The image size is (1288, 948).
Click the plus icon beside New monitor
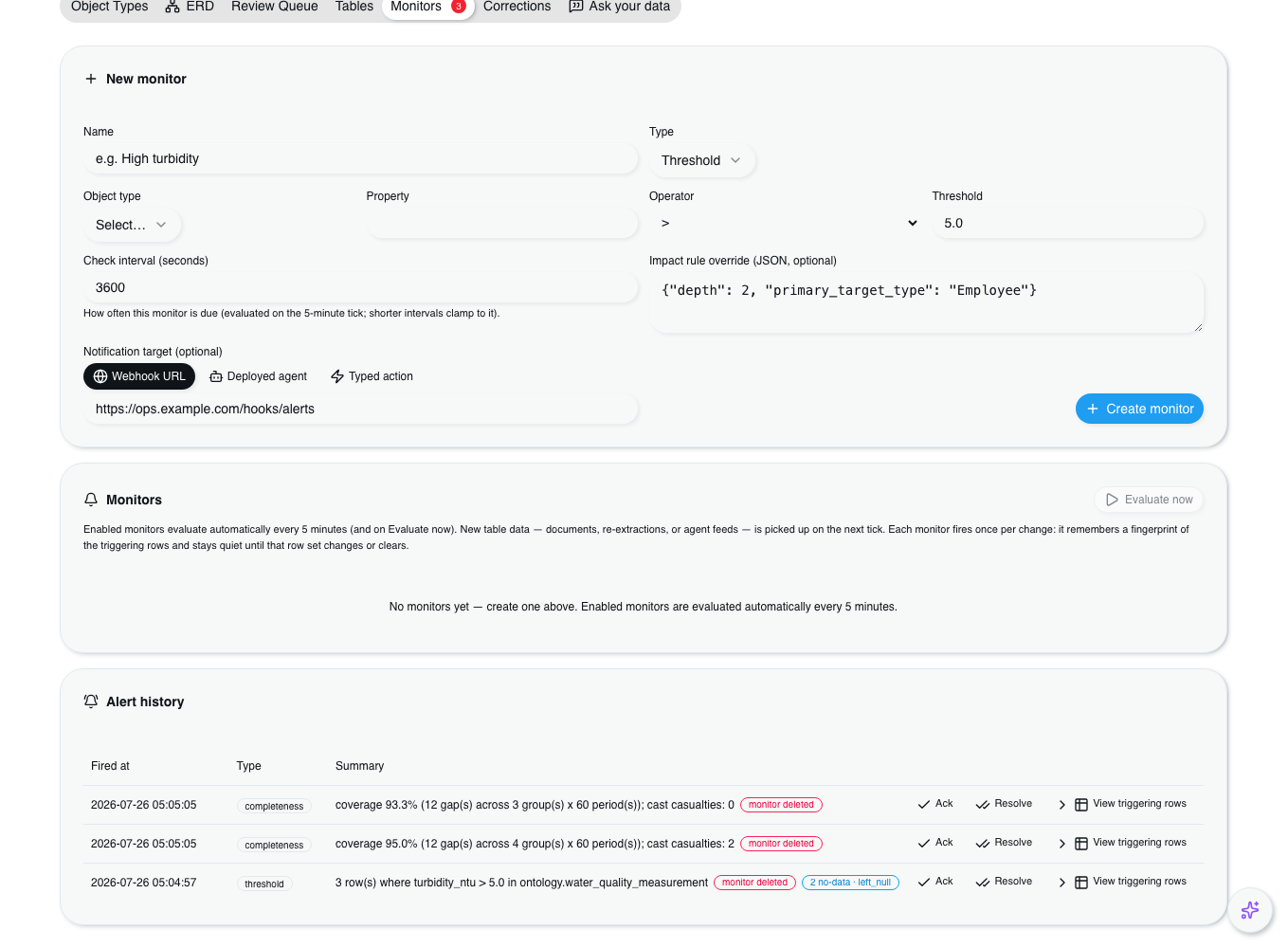click(91, 79)
